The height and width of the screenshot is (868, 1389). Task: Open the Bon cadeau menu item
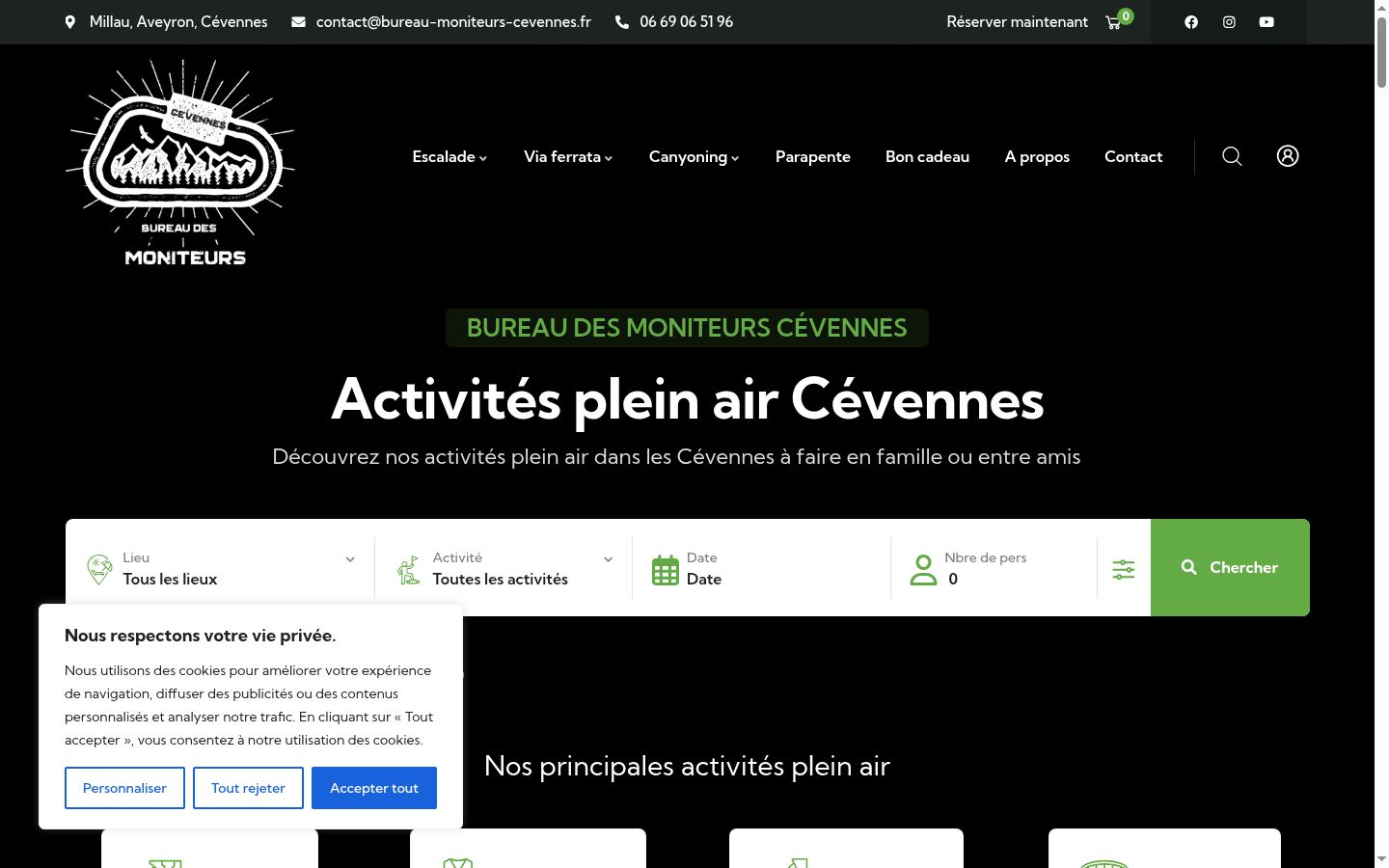click(928, 156)
